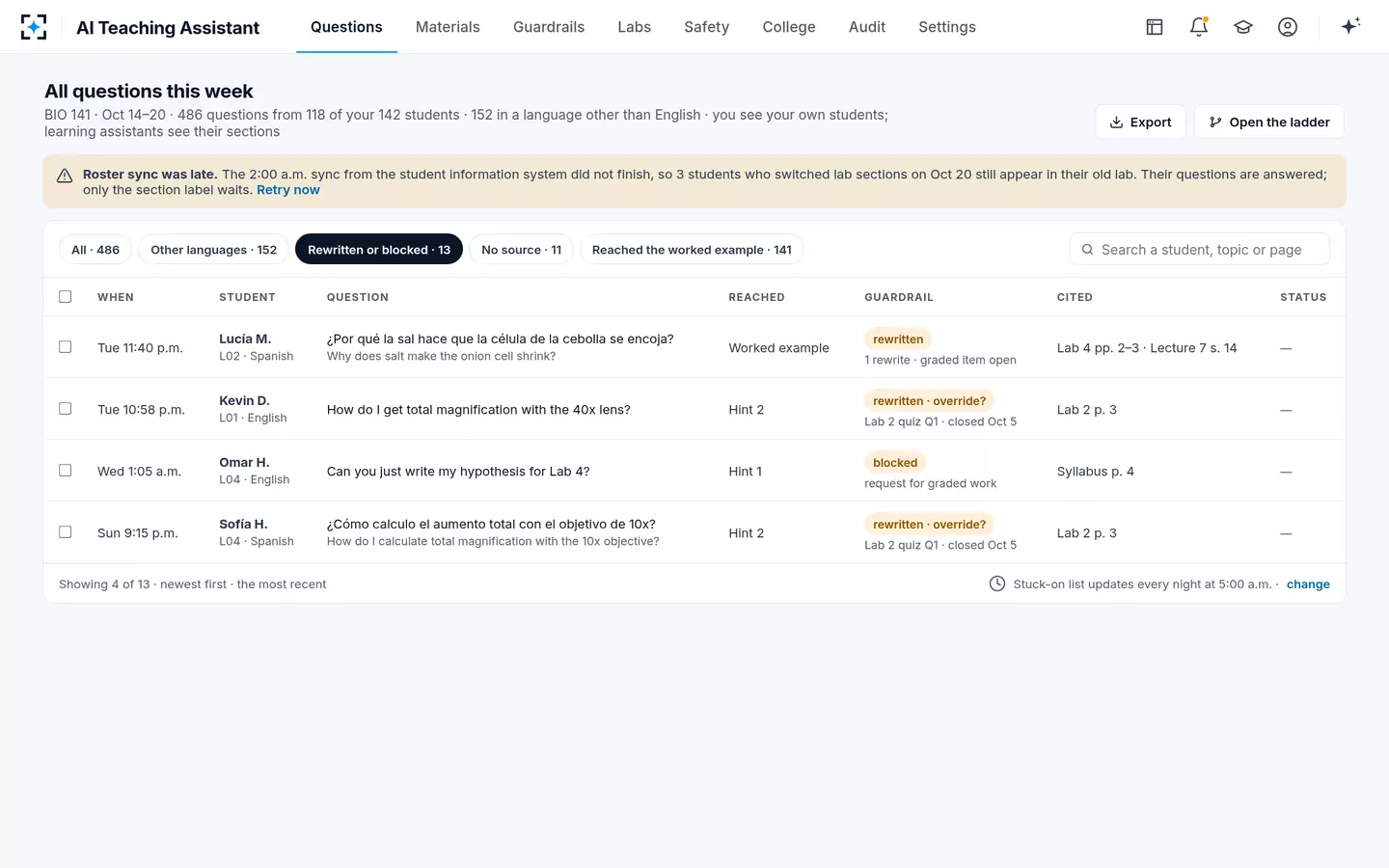This screenshot has height=868, width=1389.
Task: Click the WHEN column header
Action: click(116, 297)
